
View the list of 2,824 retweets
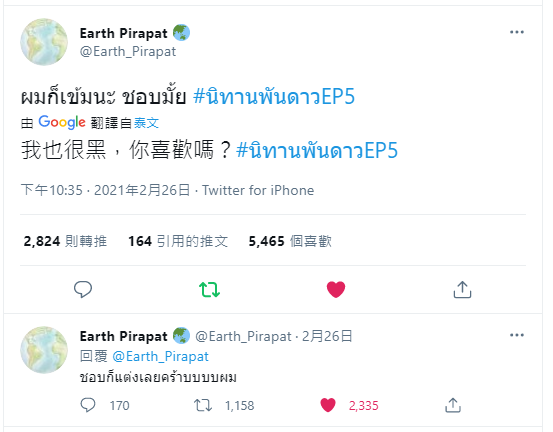pyautogui.click(x=65, y=241)
